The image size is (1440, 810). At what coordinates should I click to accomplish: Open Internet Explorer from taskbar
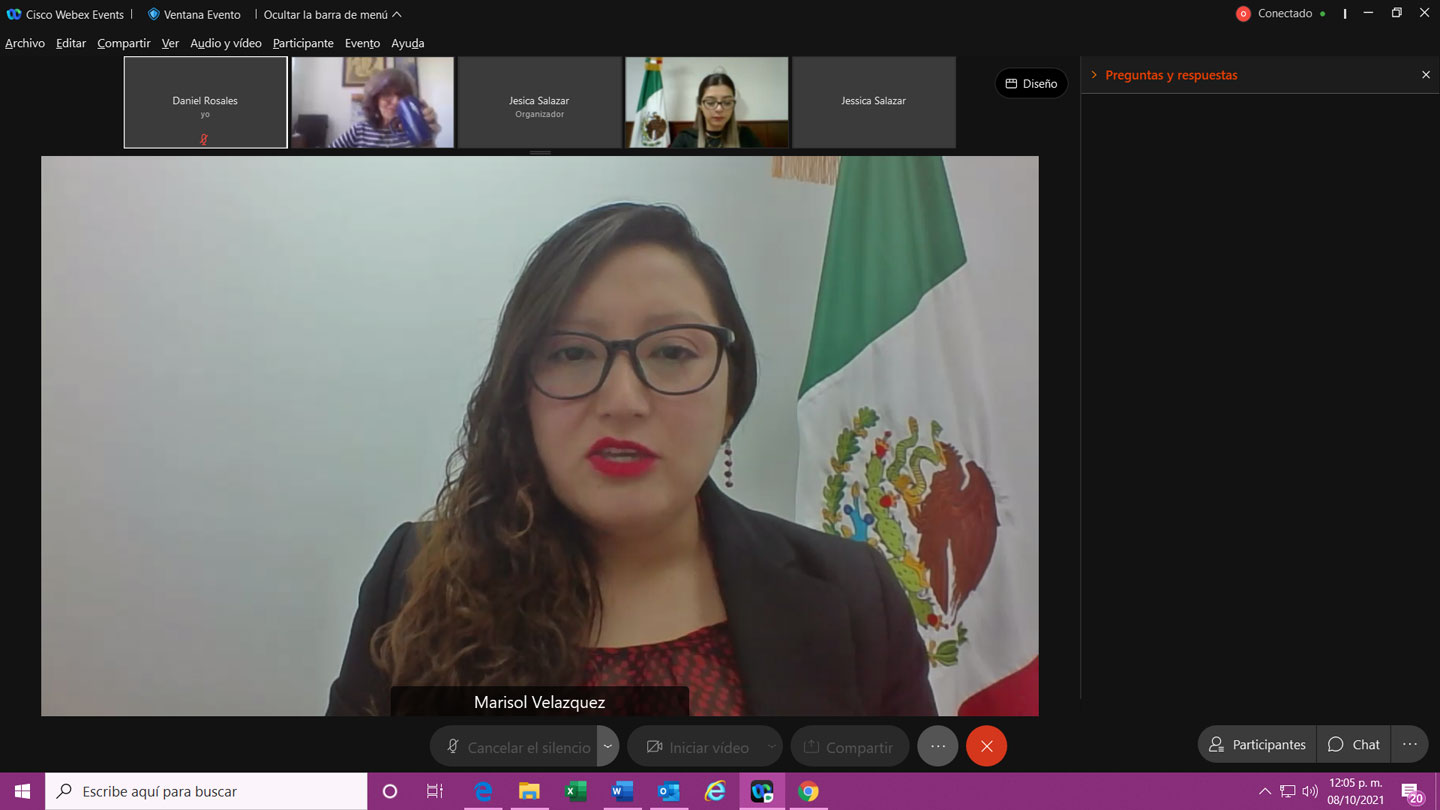pyautogui.click(x=715, y=791)
